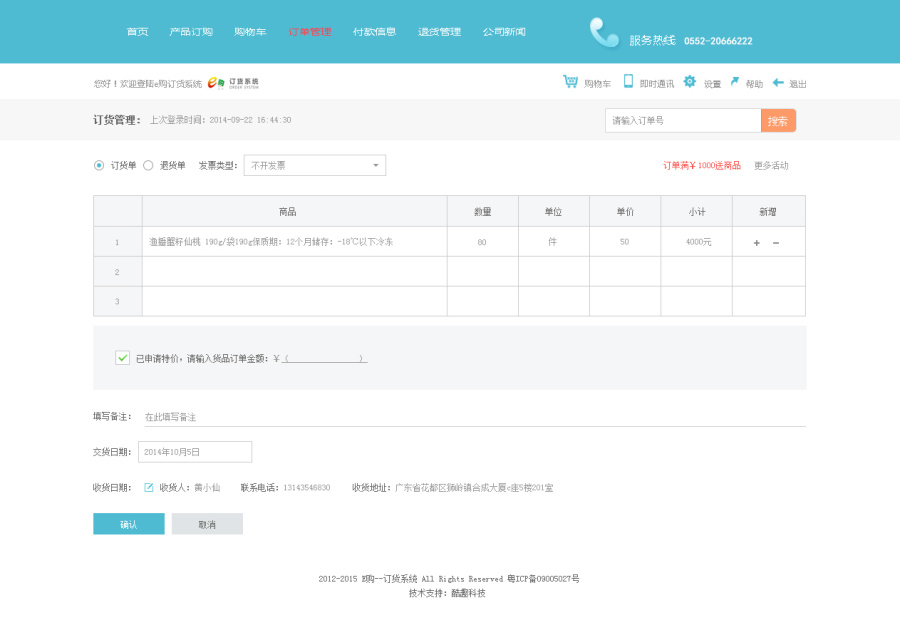Screen dimensions: 900x630
Task: Log out using the exit arrow icon
Action: [x=779, y=82]
